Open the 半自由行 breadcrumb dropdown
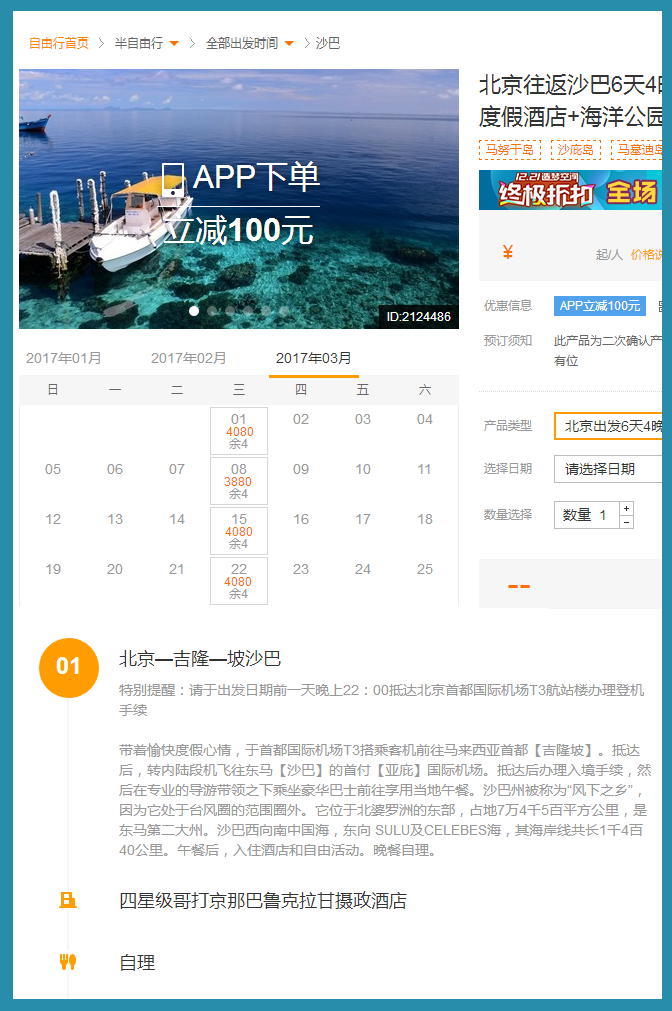Viewport: 672px width, 1011px height. tap(139, 43)
